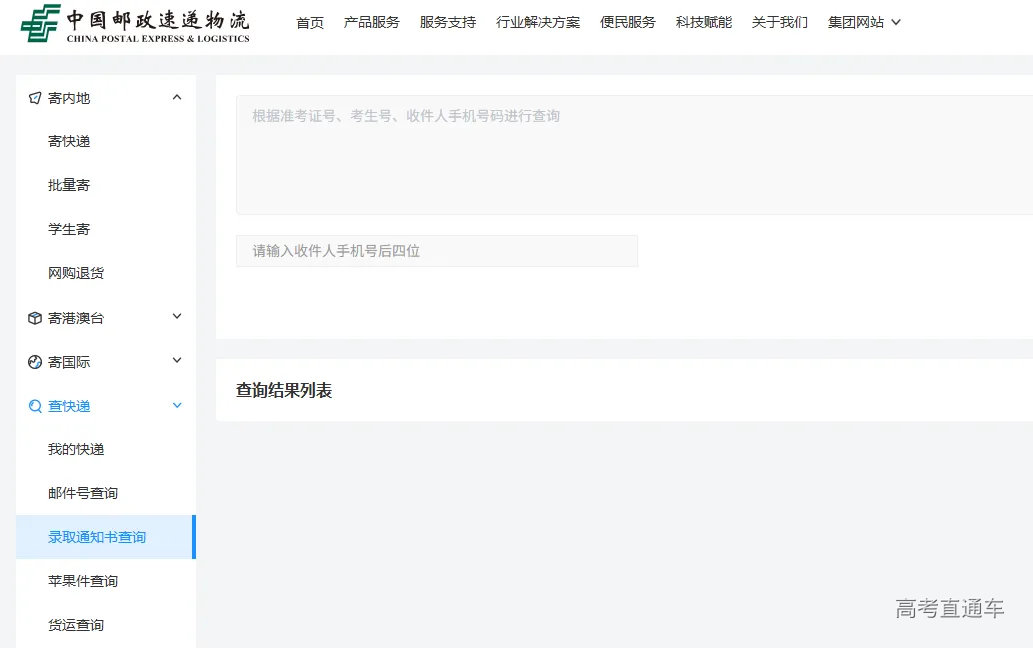Switch to the 产品服务 menu
The width and height of the screenshot is (1033, 648).
[x=371, y=21]
